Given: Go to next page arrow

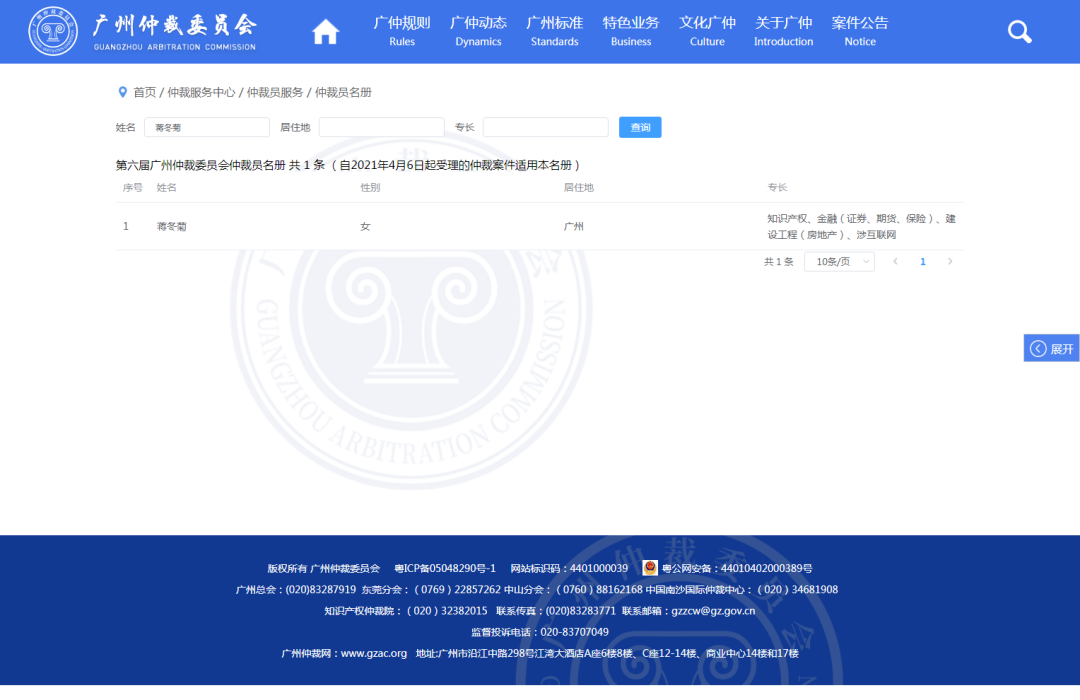Looking at the screenshot, I should coord(950,262).
